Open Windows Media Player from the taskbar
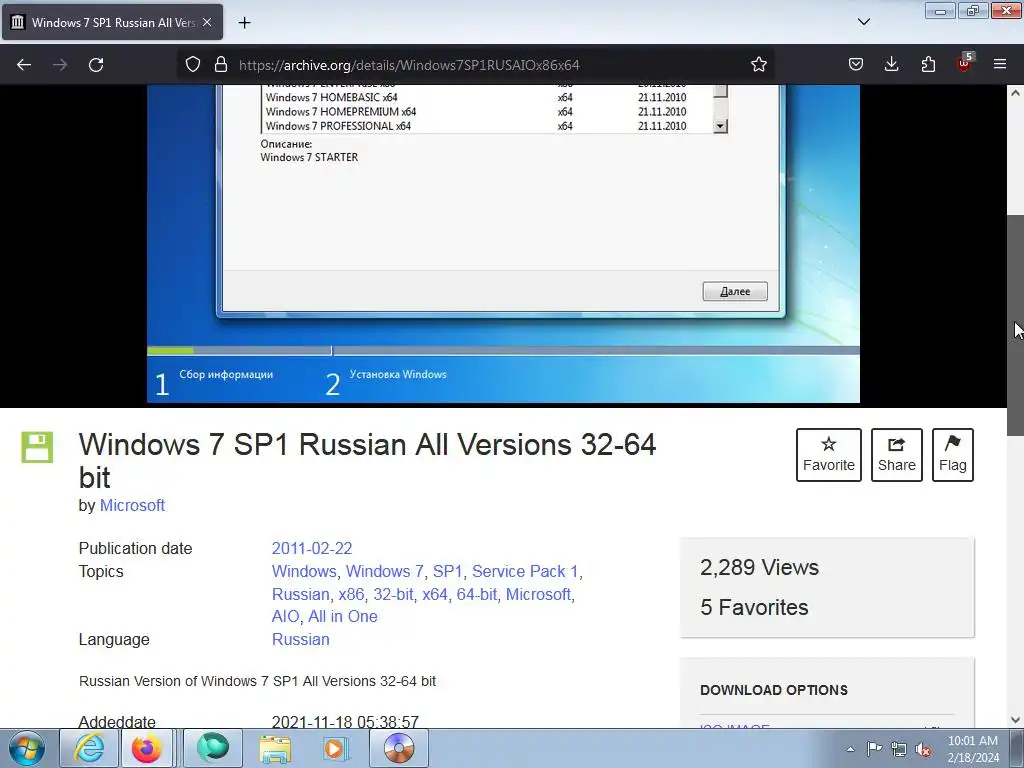The height and width of the screenshot is (768, 1024). [337, 748]
